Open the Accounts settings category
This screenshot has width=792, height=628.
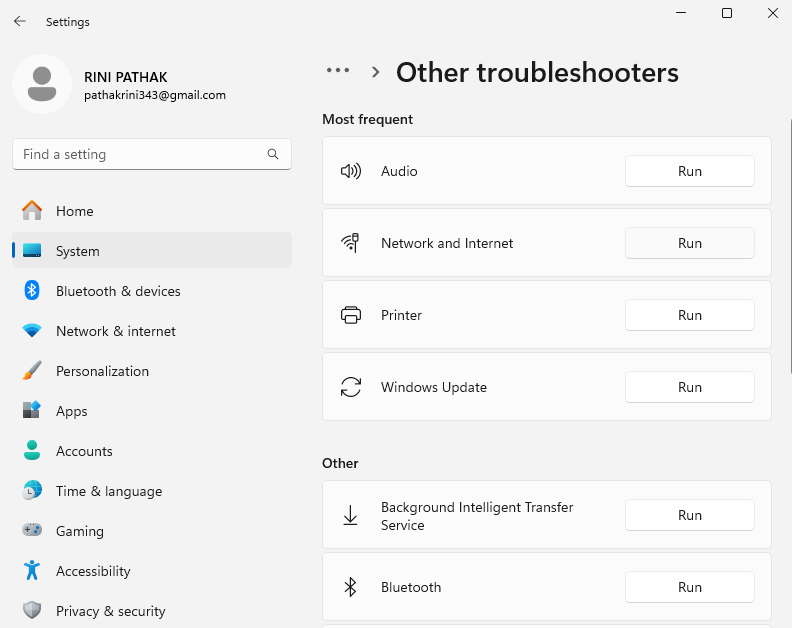click(84, 451)
